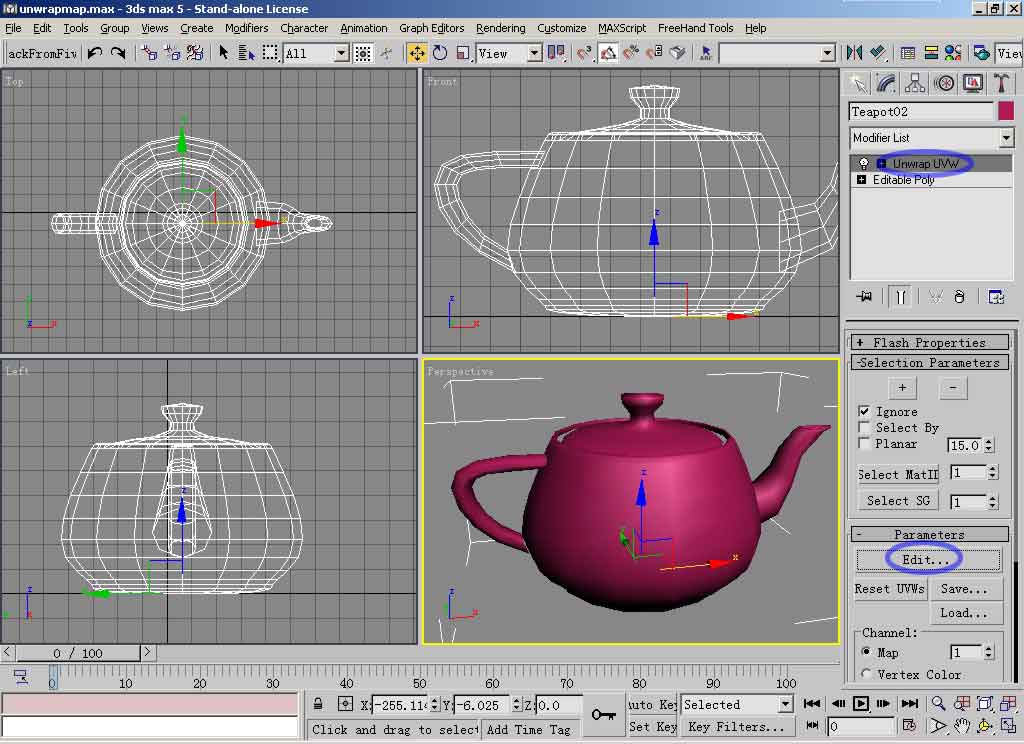
Task: Open the Rendering menu
Action: click(x=500, y=28)
